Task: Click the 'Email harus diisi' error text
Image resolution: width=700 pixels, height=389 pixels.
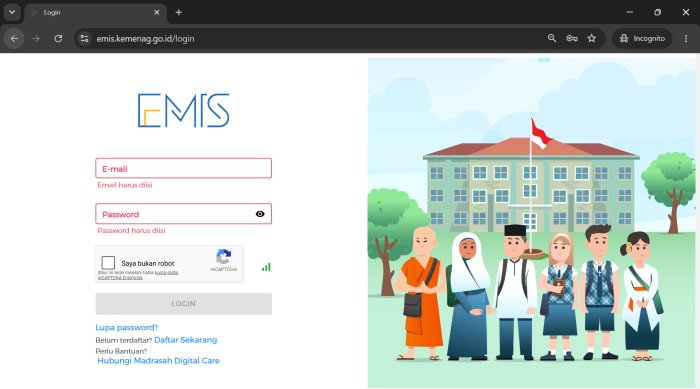Action: pos(125,185)
